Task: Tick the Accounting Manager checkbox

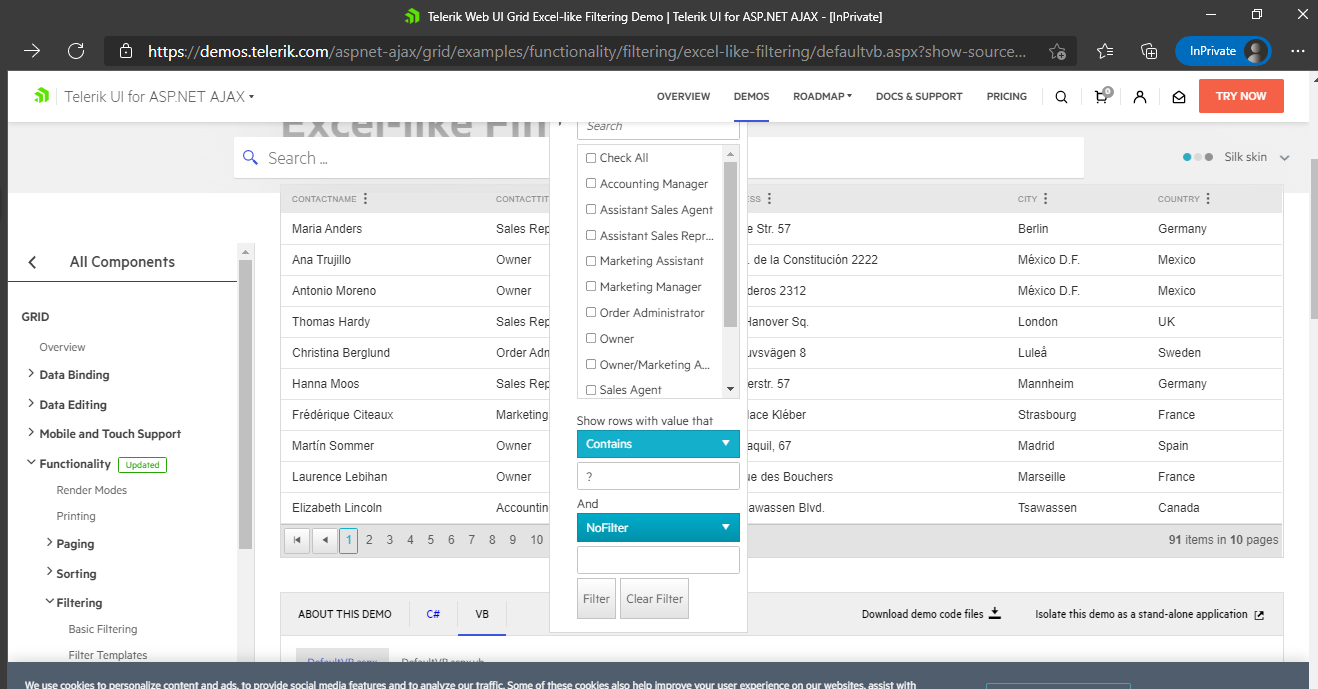Action: pos(591,183)
